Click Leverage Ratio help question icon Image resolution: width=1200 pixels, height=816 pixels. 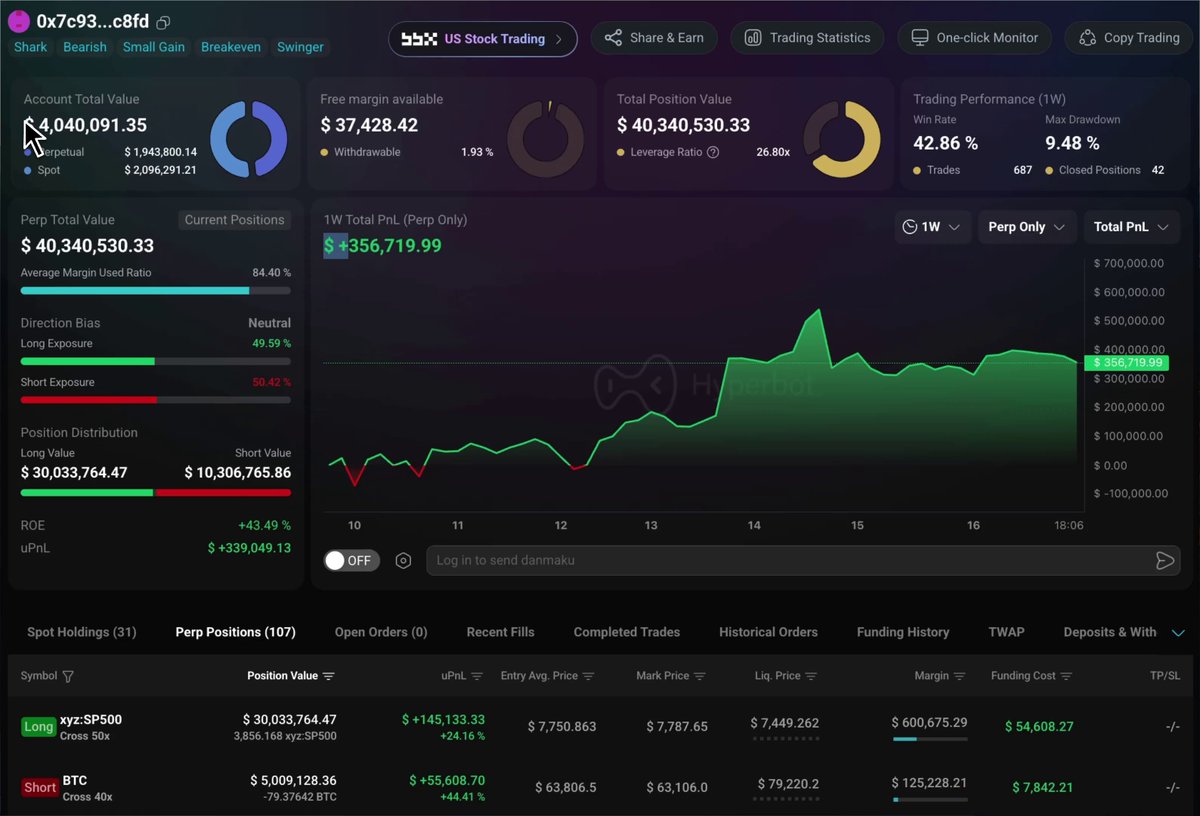coord(713,152)
